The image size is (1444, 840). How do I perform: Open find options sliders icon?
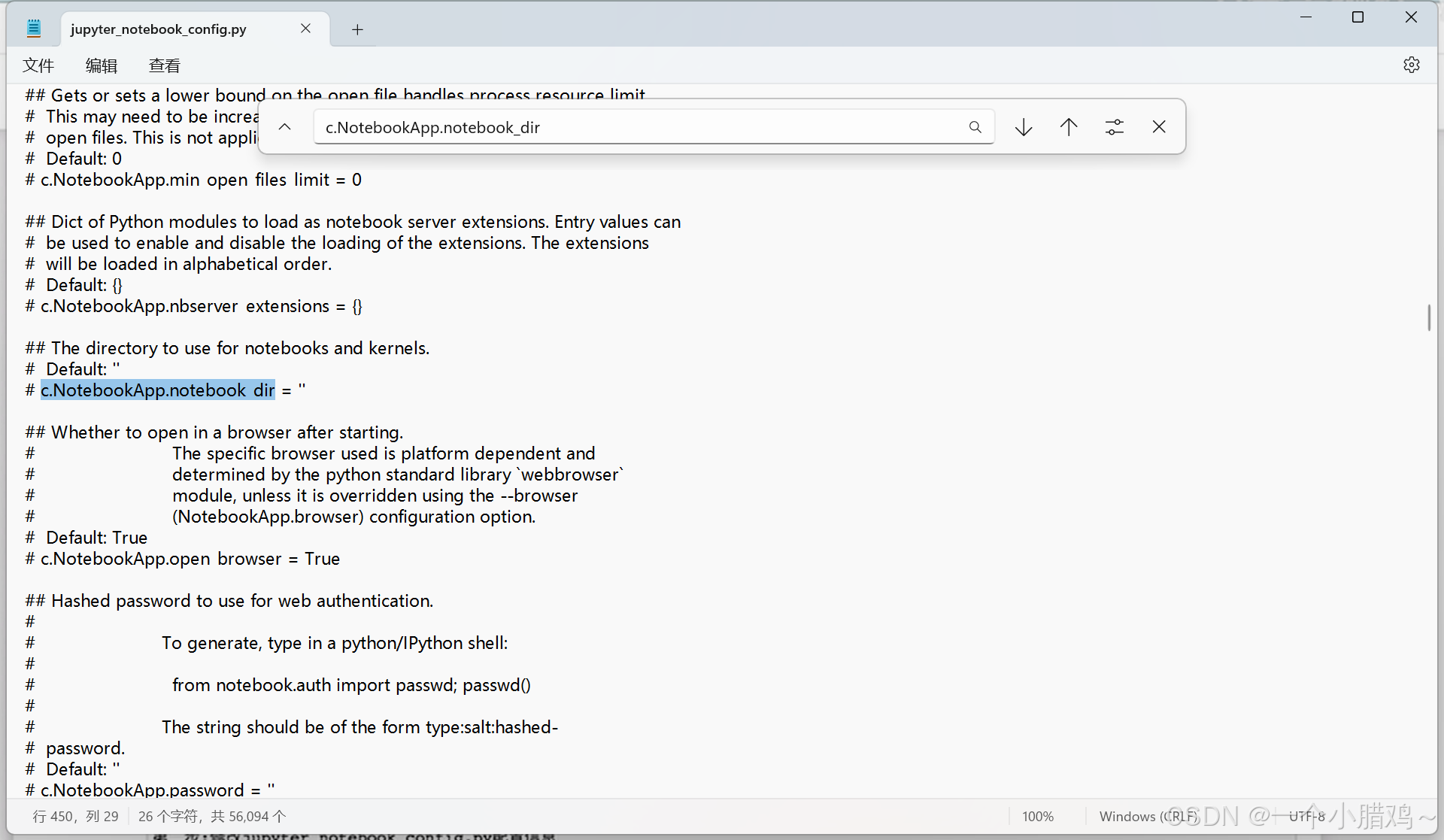[1114, 127]
